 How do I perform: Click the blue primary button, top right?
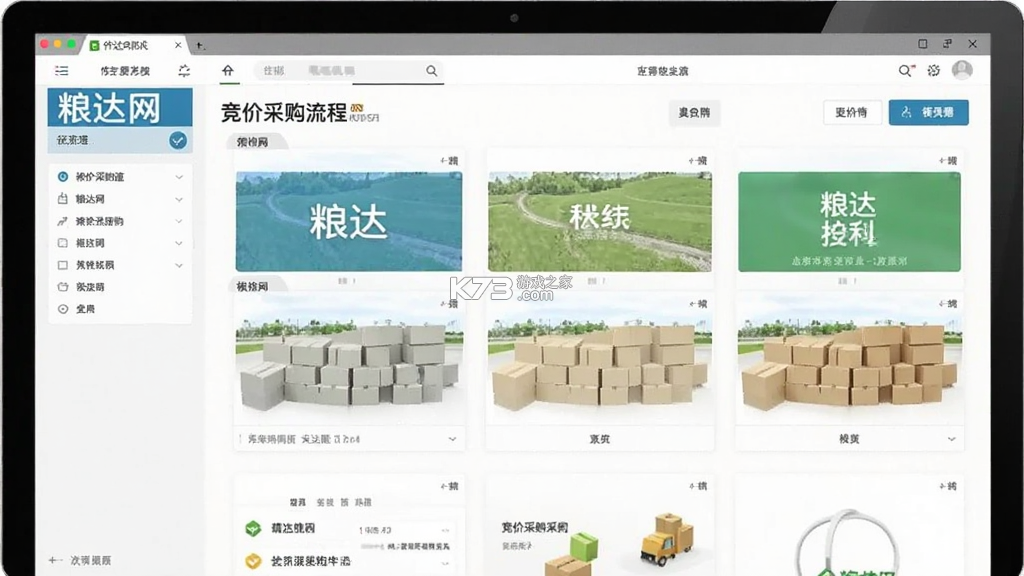pyautogui.click(x=929, y=112)
